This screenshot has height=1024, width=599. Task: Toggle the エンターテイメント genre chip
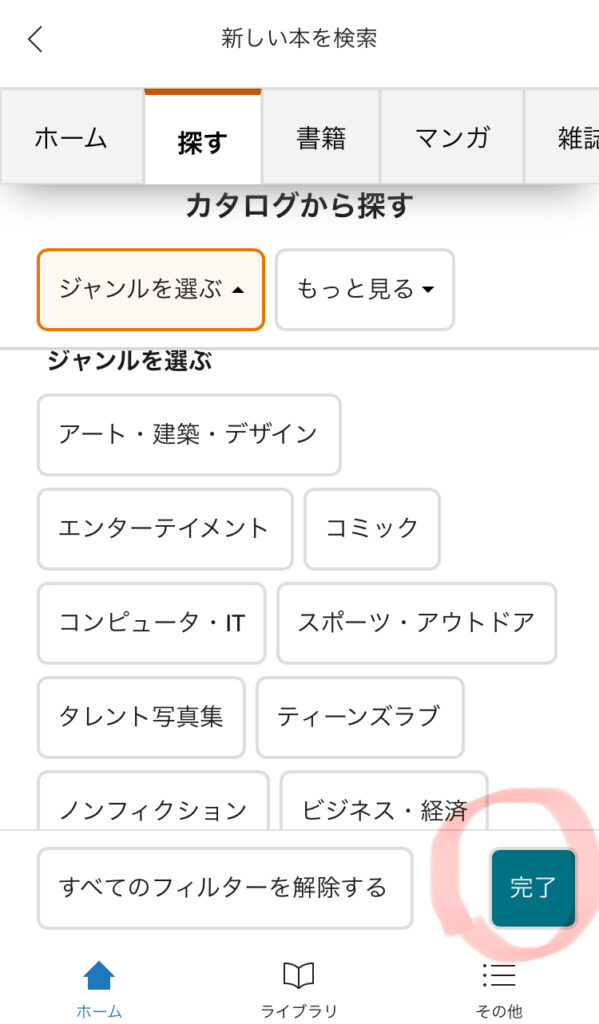(x=165, y=528)
